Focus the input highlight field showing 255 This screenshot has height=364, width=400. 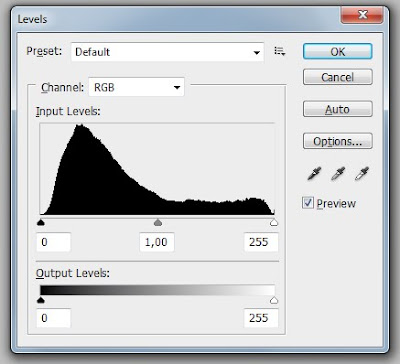coord(261,242)
